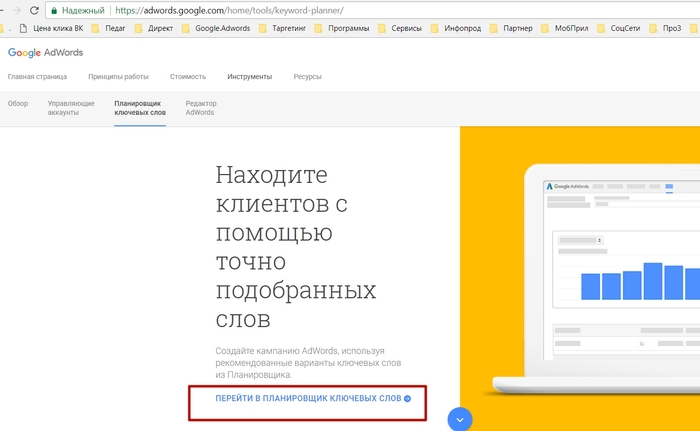Open the МобПрил bookmark folder
Screen dimensions: 700x431
564,28
